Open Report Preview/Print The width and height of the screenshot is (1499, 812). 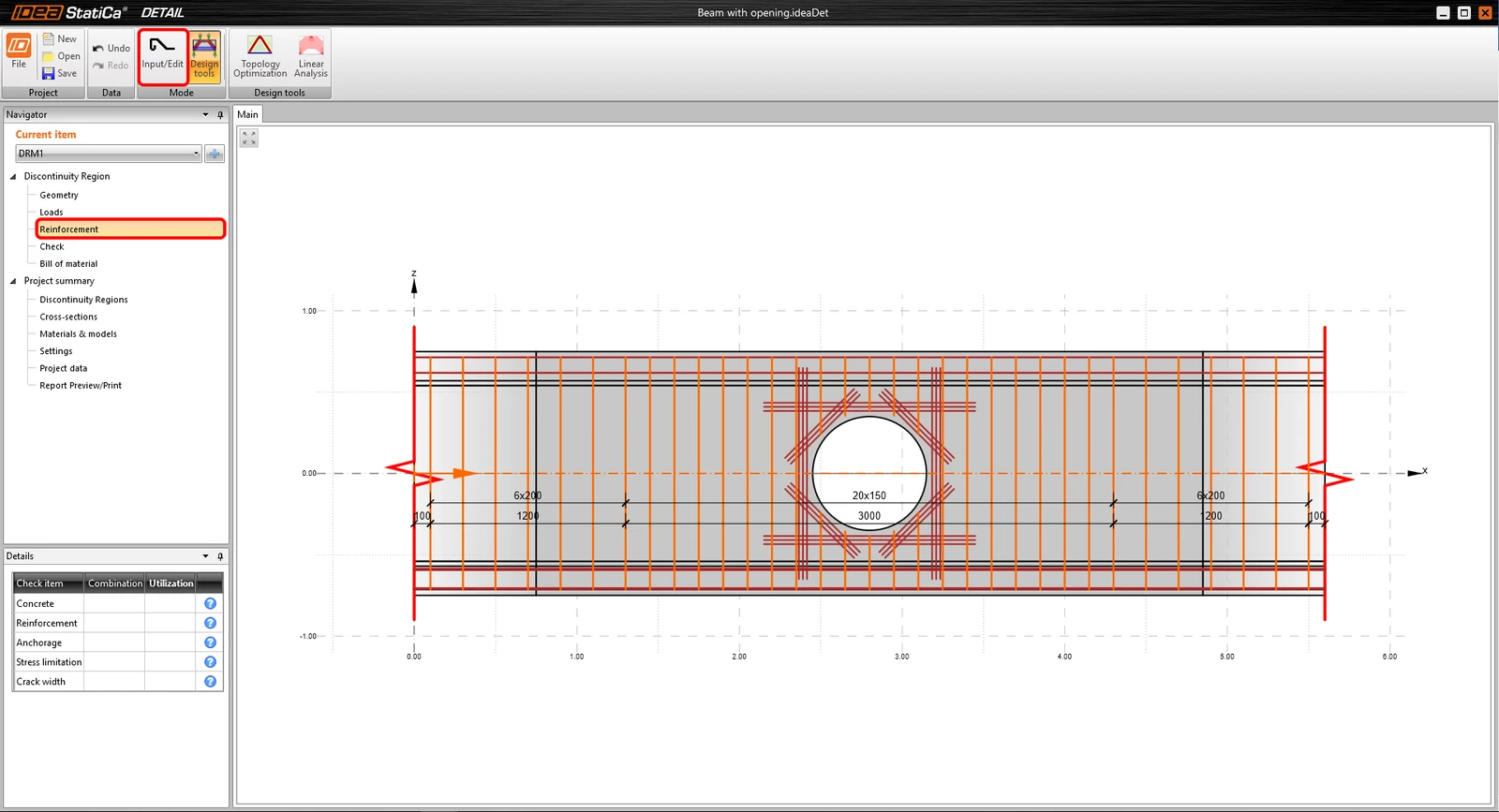(81, 386)
